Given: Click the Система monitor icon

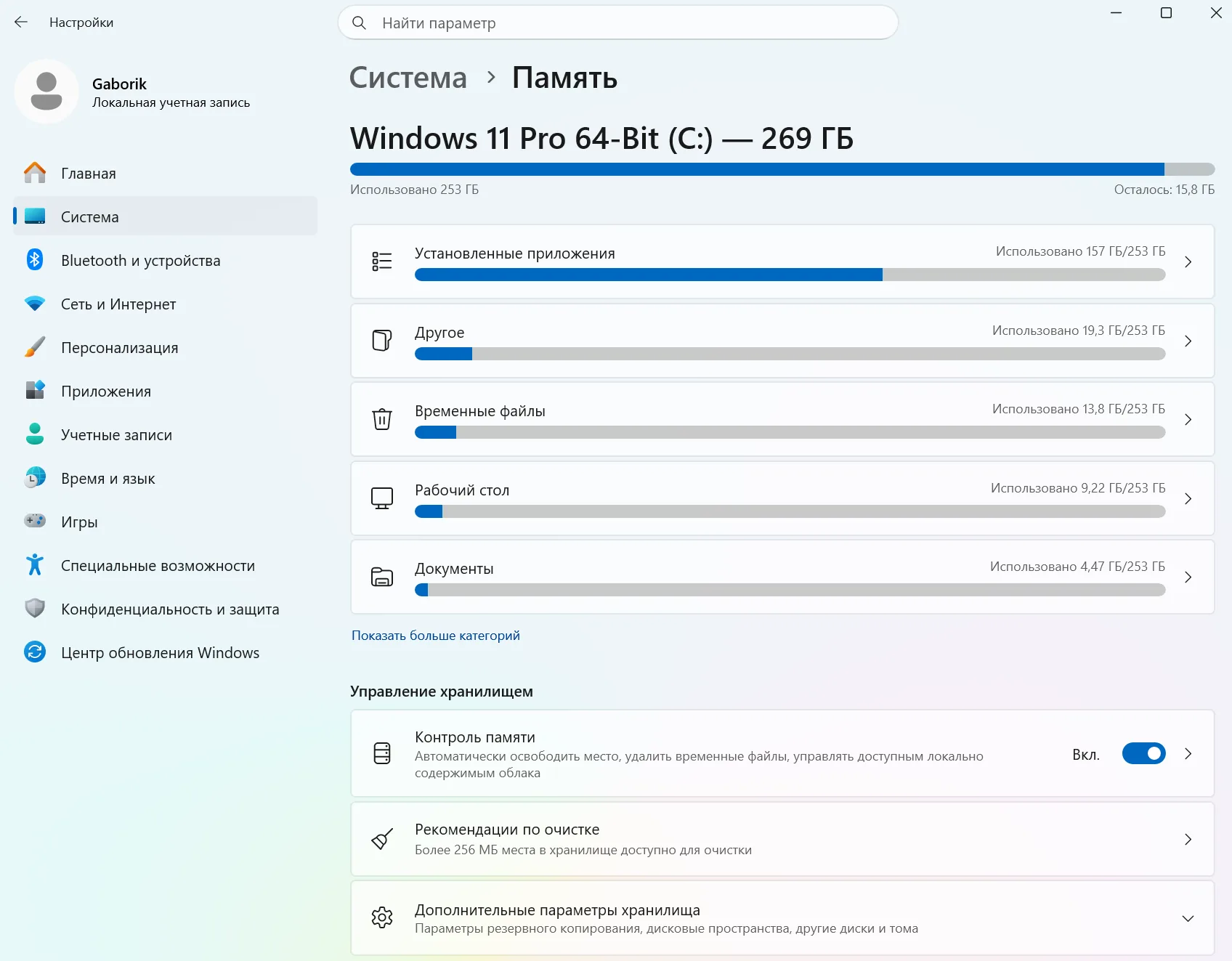Looking at the screenshot, I should [x=35, y=216].
